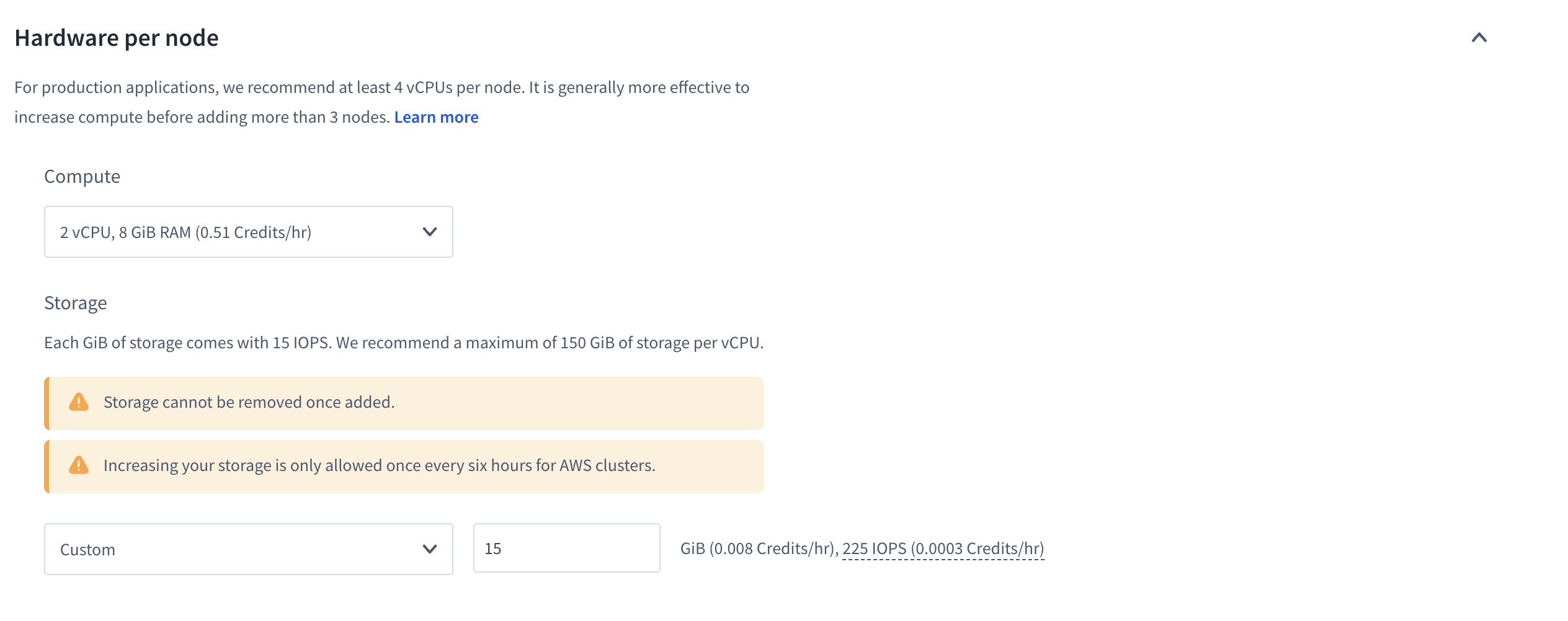Open the Learn more link
The height and width of the screenshot is (621, 1568).
(436, 117)
